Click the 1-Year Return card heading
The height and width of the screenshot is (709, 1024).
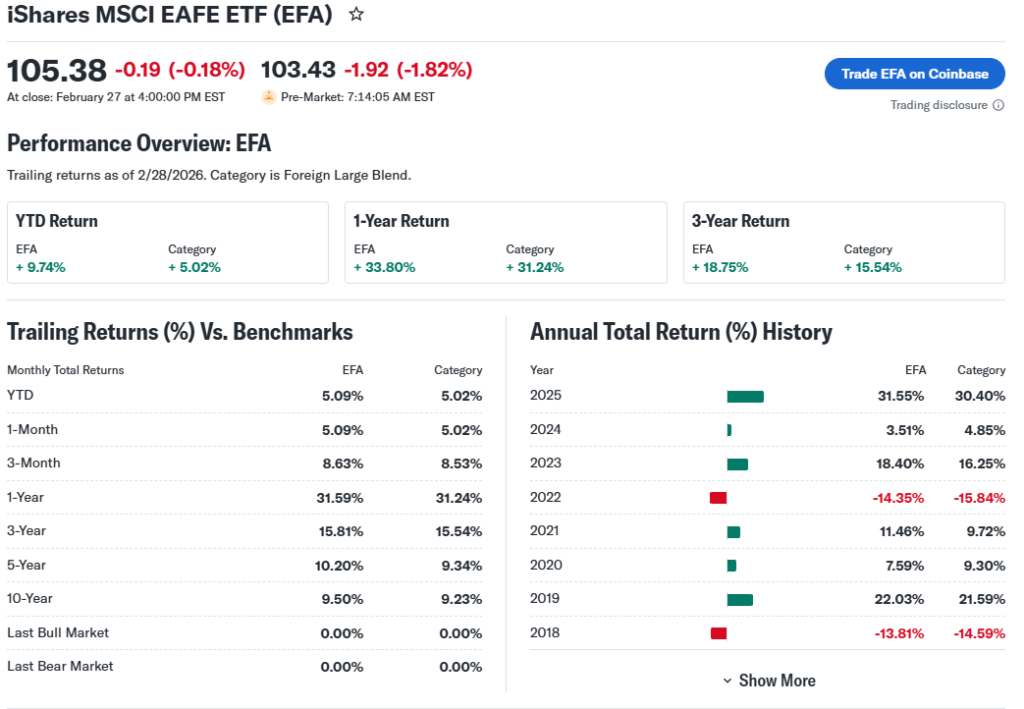click(401, 221)
